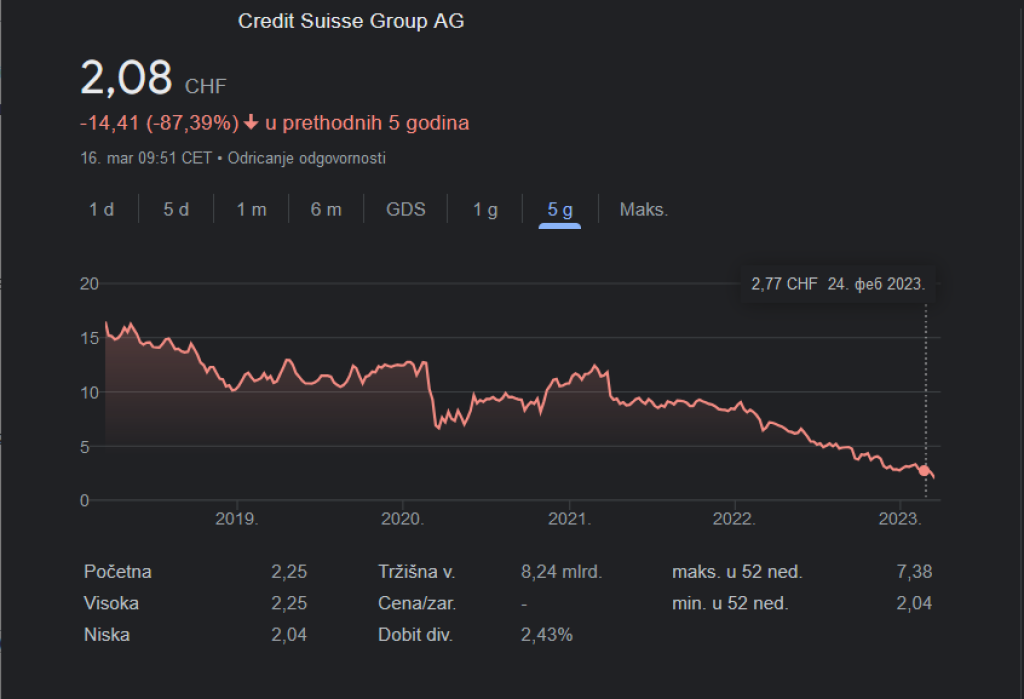Viewport: 1024px width, 699px height.
Task: Click the maks. u 52 ned. value
Action: (x=915, y=572)
